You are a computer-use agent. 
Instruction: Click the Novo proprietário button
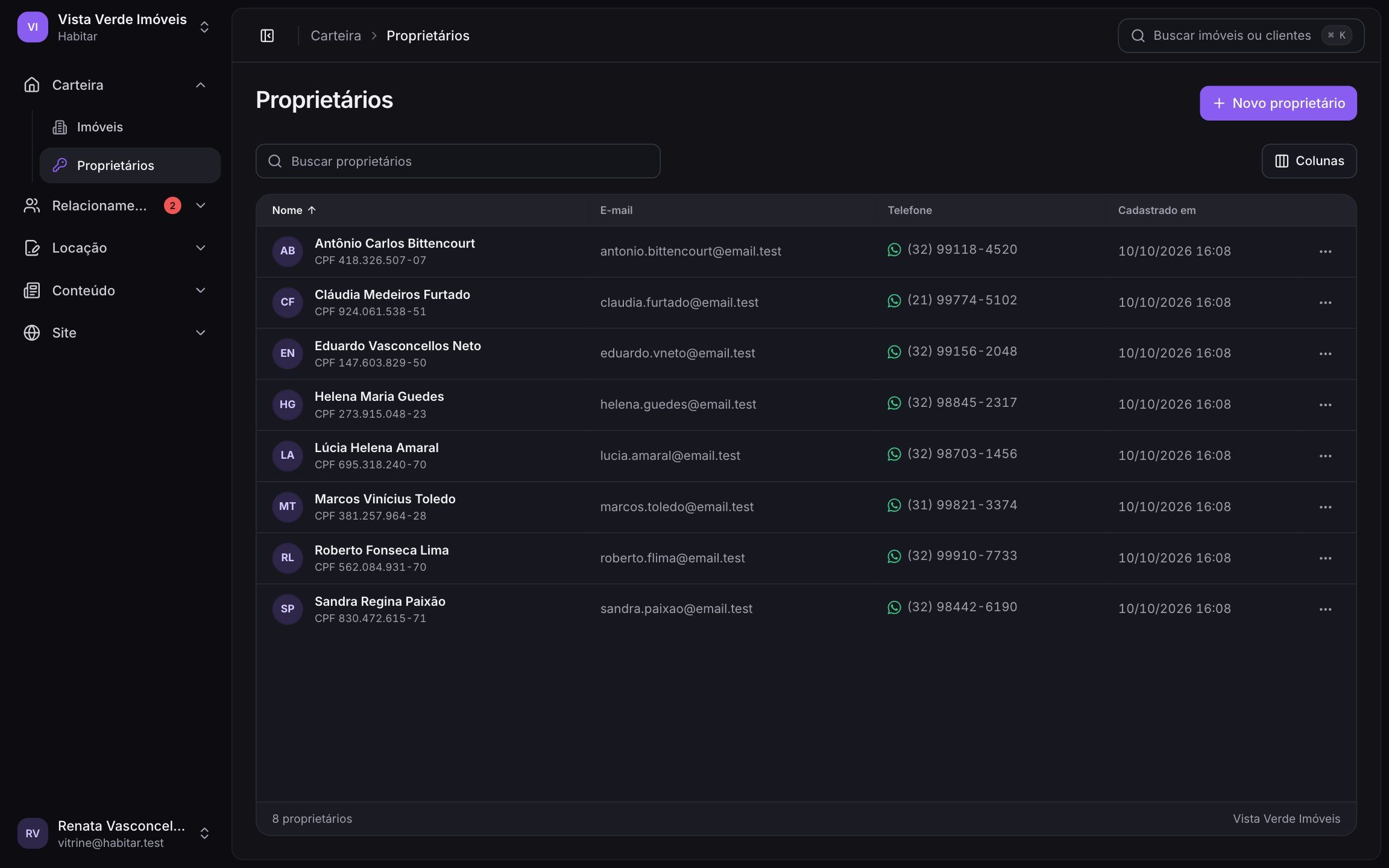[x=1278, y=103]
